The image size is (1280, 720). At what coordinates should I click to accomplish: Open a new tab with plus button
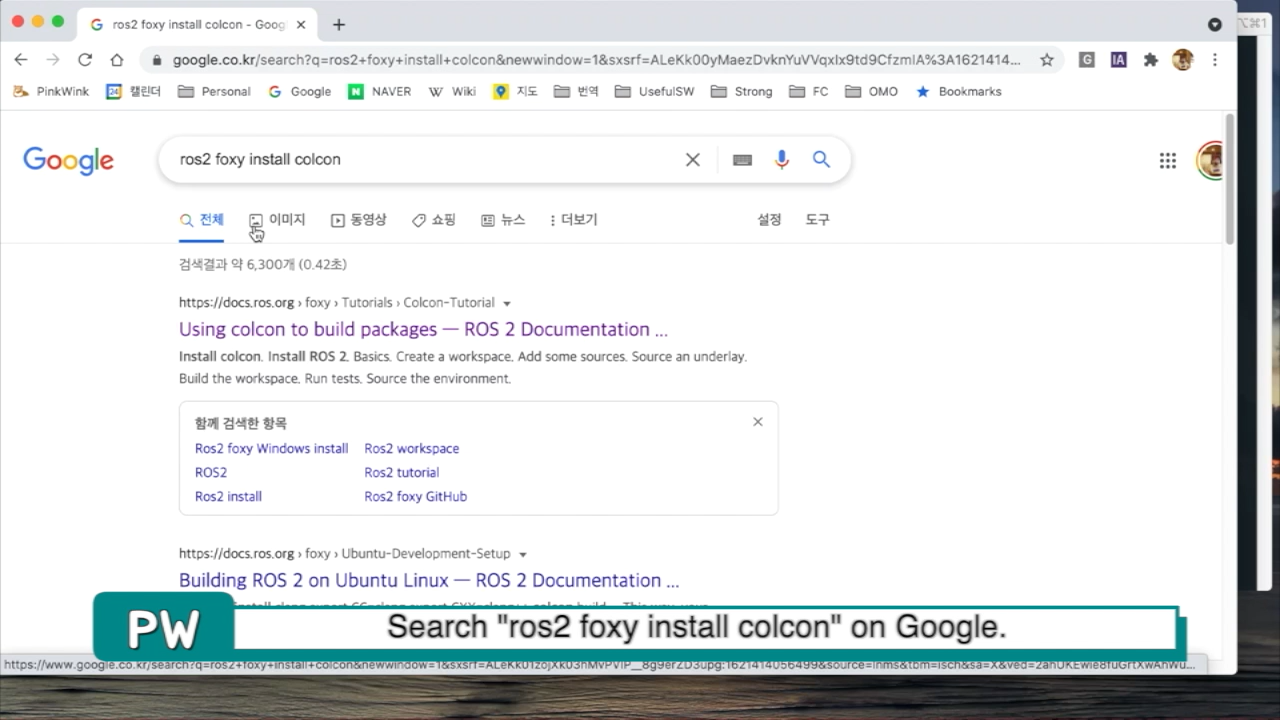(339, 24)
